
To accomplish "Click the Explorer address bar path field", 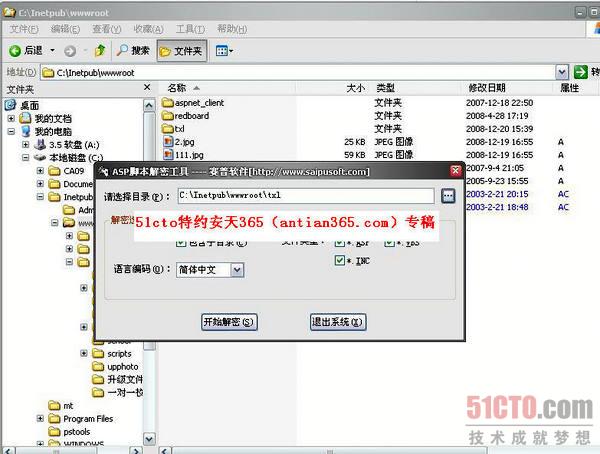I will tap(298, 72).
